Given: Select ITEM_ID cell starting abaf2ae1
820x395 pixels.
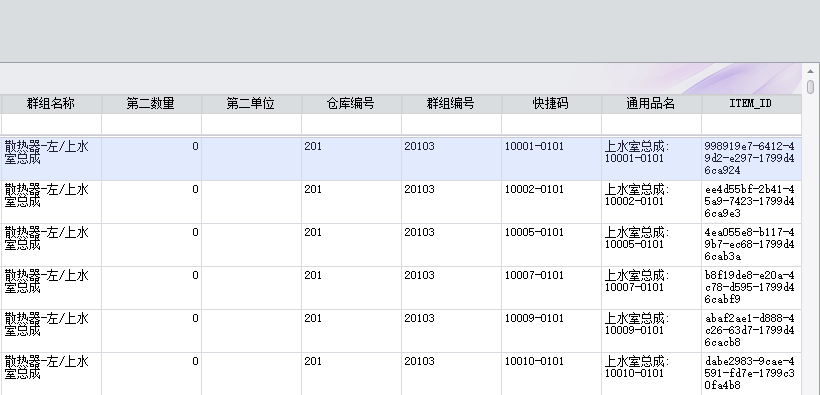Looking at the screenshot, I should (751, 331).
